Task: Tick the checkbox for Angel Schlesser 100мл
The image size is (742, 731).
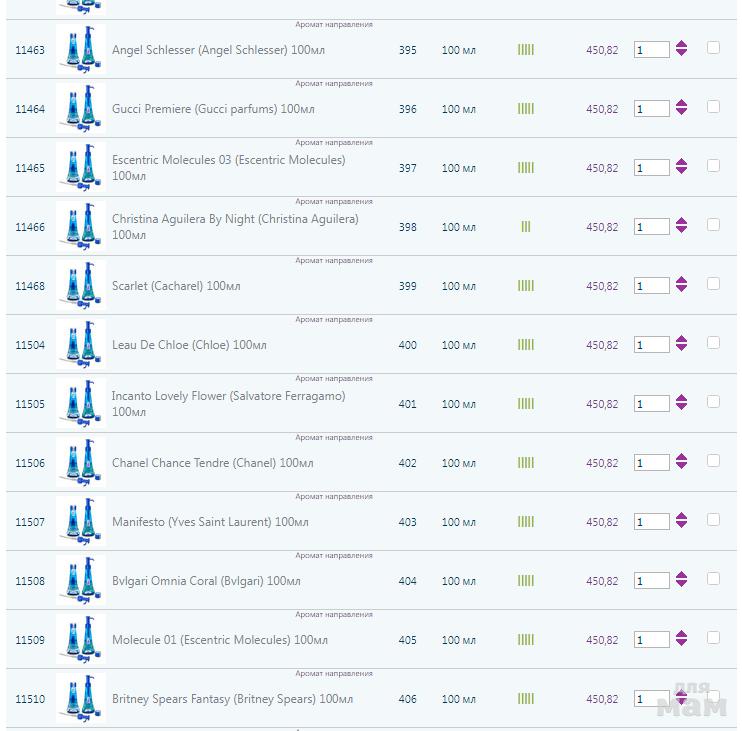Action: 713,47
